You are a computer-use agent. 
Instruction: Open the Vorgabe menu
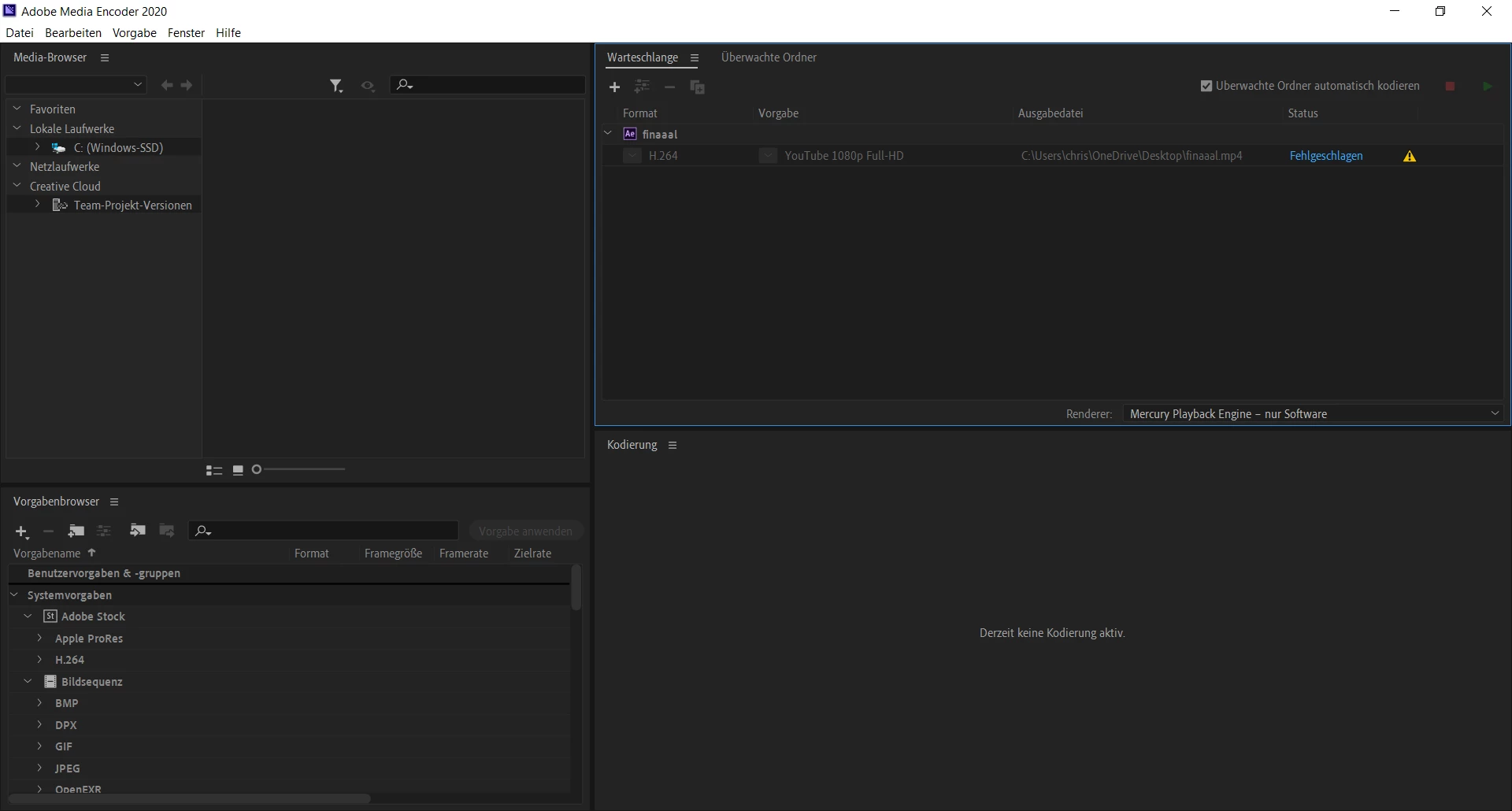pyautogui.click(x=135, y=32)
